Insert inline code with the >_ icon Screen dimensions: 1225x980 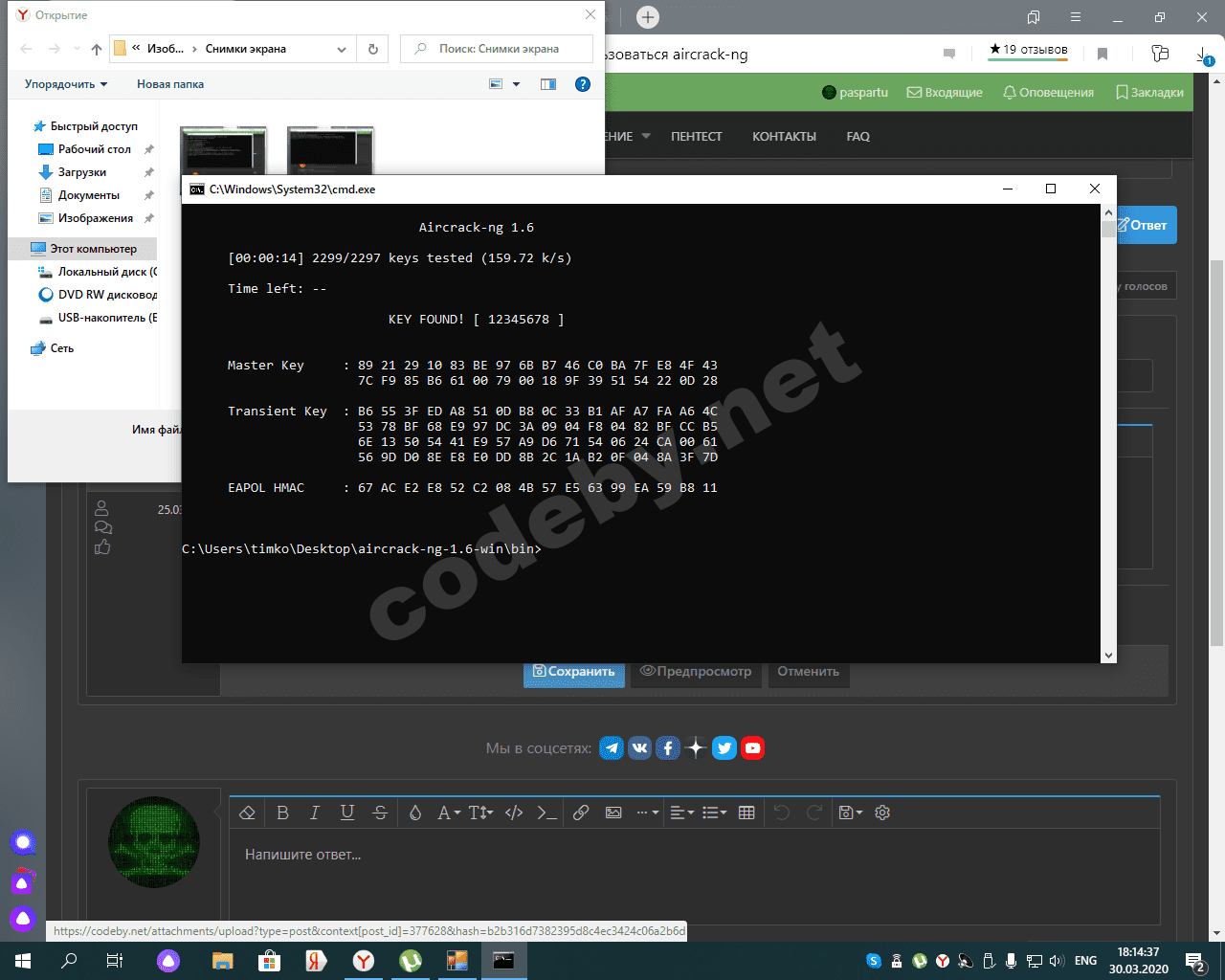[x=546, y=813]
